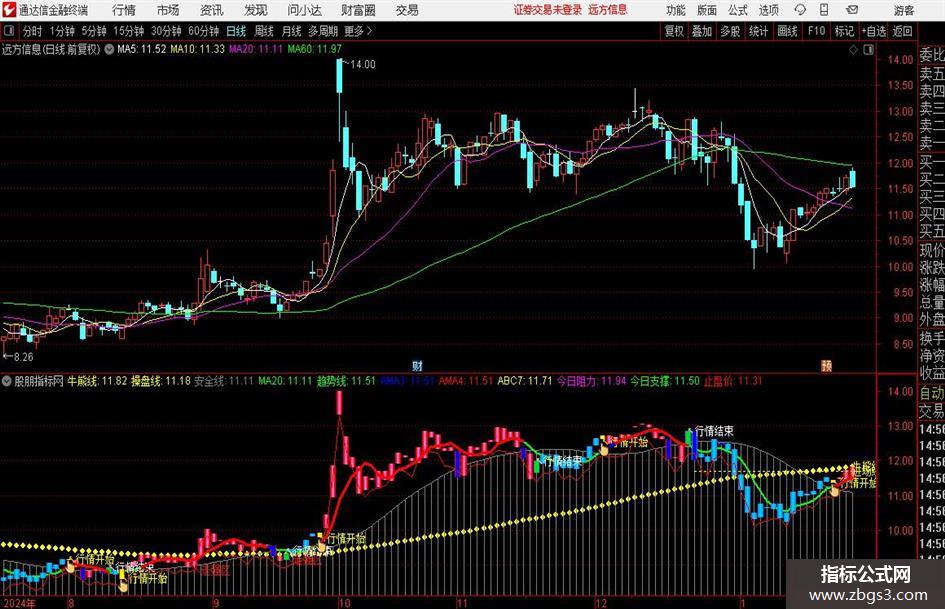Select the 1分钟 period tab
The image size is (945, 609).
tap(62, 31)
